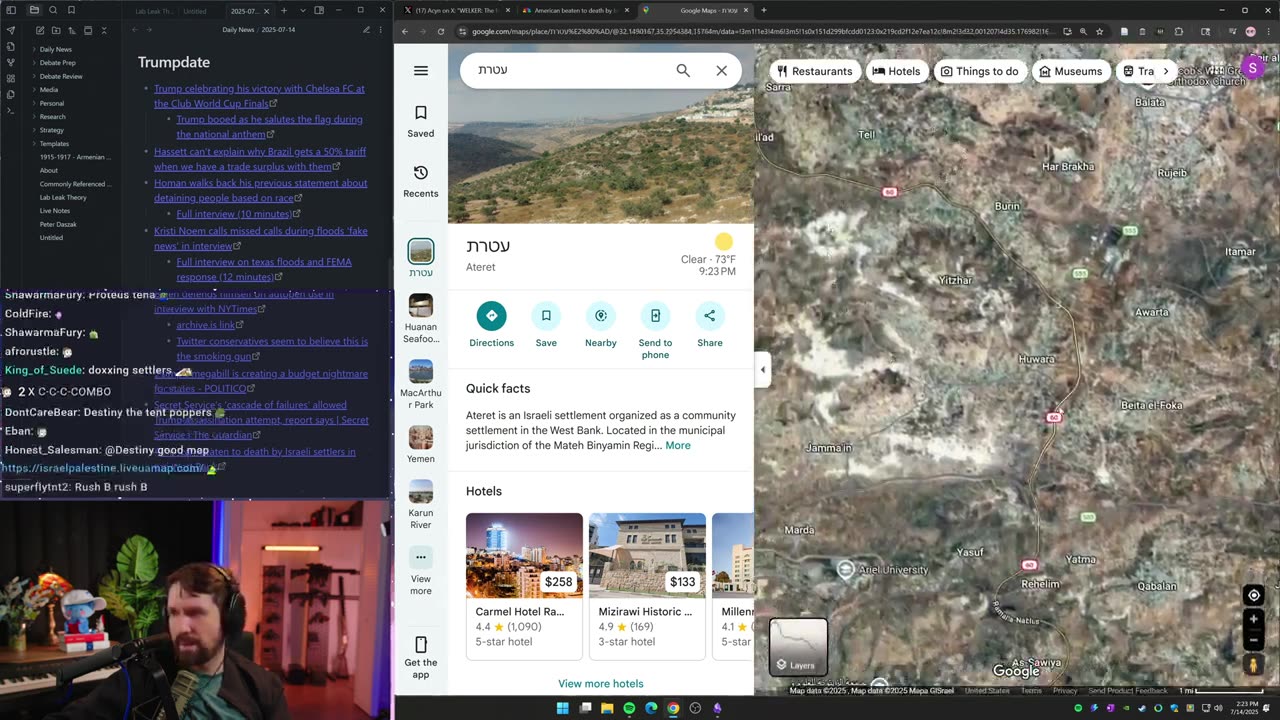Open the Carmel Hotel card

click(524, 586)
